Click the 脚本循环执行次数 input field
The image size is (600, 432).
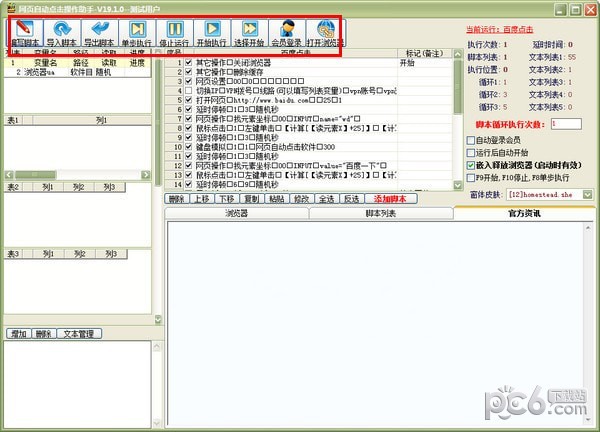click(x=566, y=124)
